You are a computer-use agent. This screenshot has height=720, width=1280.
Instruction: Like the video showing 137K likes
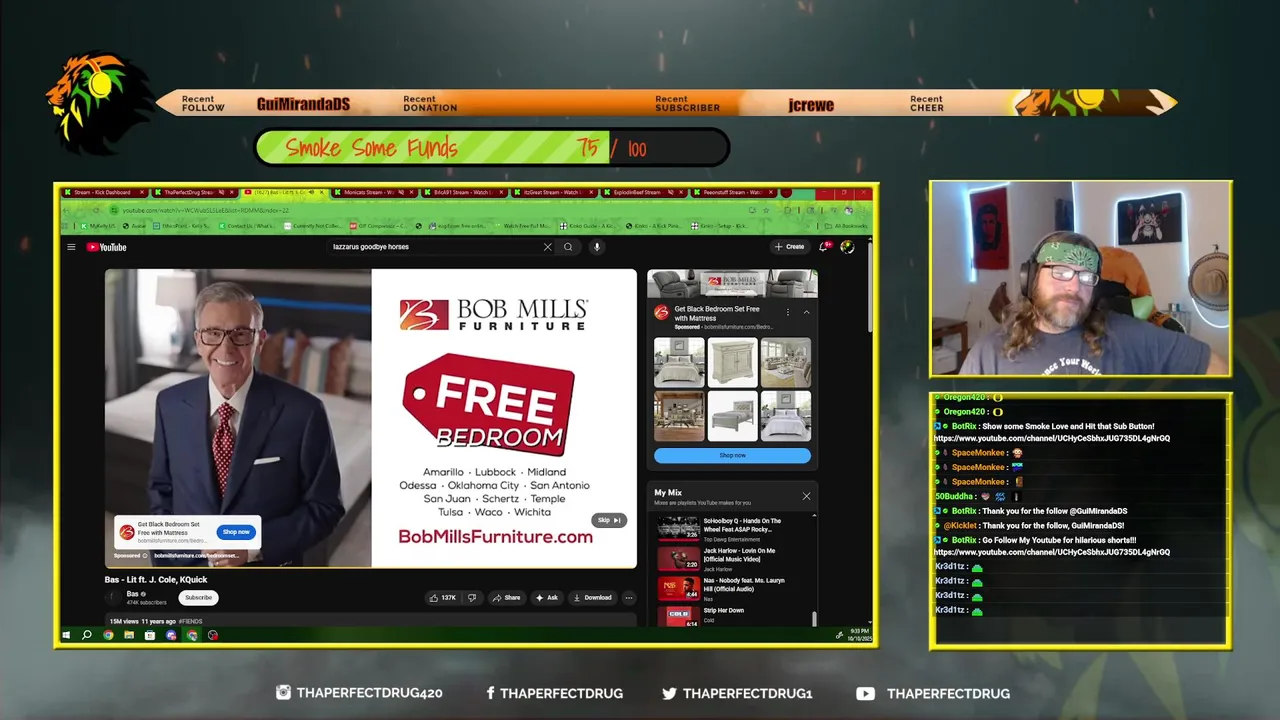pyautogui.click(x=442, y=598)
